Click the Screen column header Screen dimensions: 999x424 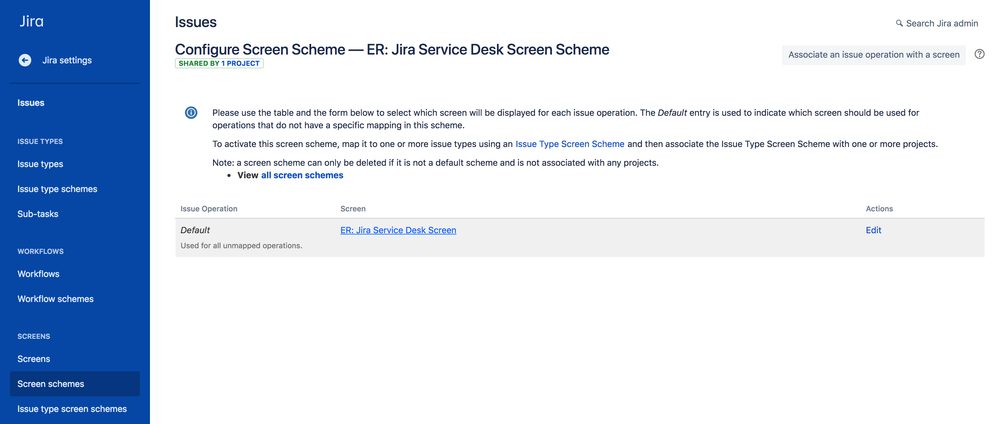tap(353, 209)
